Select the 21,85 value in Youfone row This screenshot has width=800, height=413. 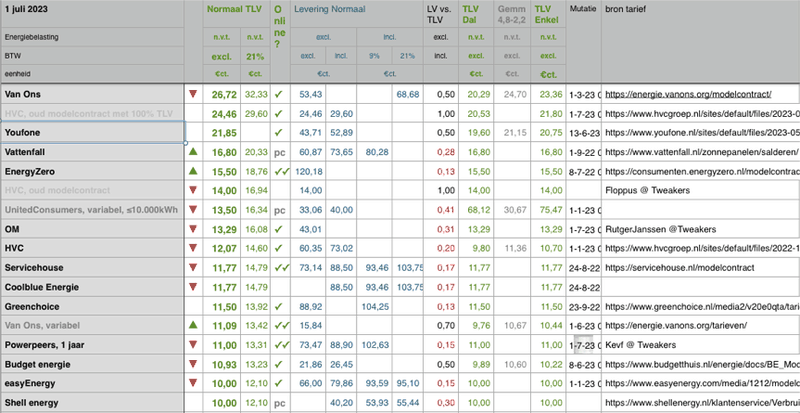coord(222,132)
